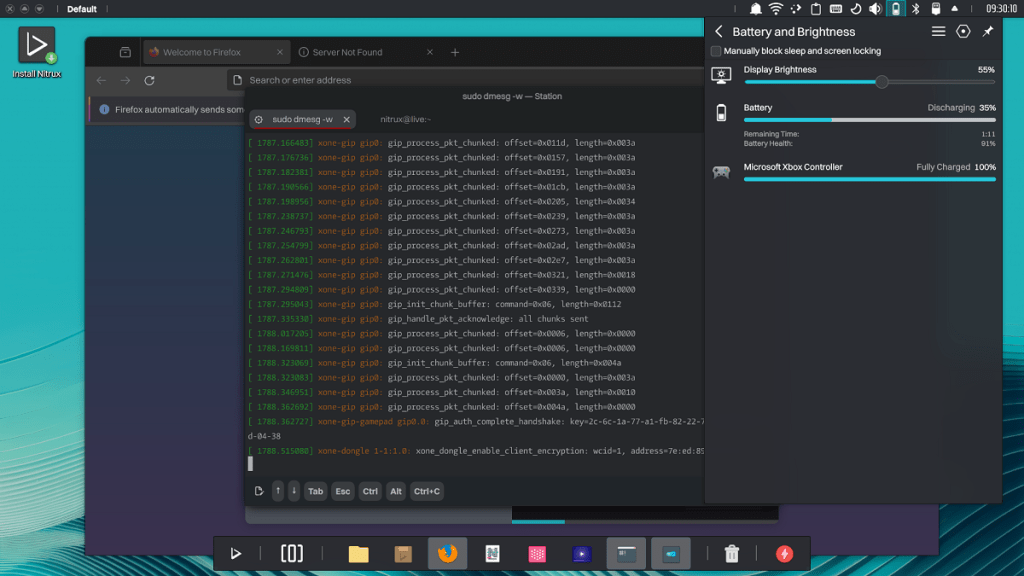
Task: Expand hidden tray items with the arrow
Action: [x=953, y=8]
